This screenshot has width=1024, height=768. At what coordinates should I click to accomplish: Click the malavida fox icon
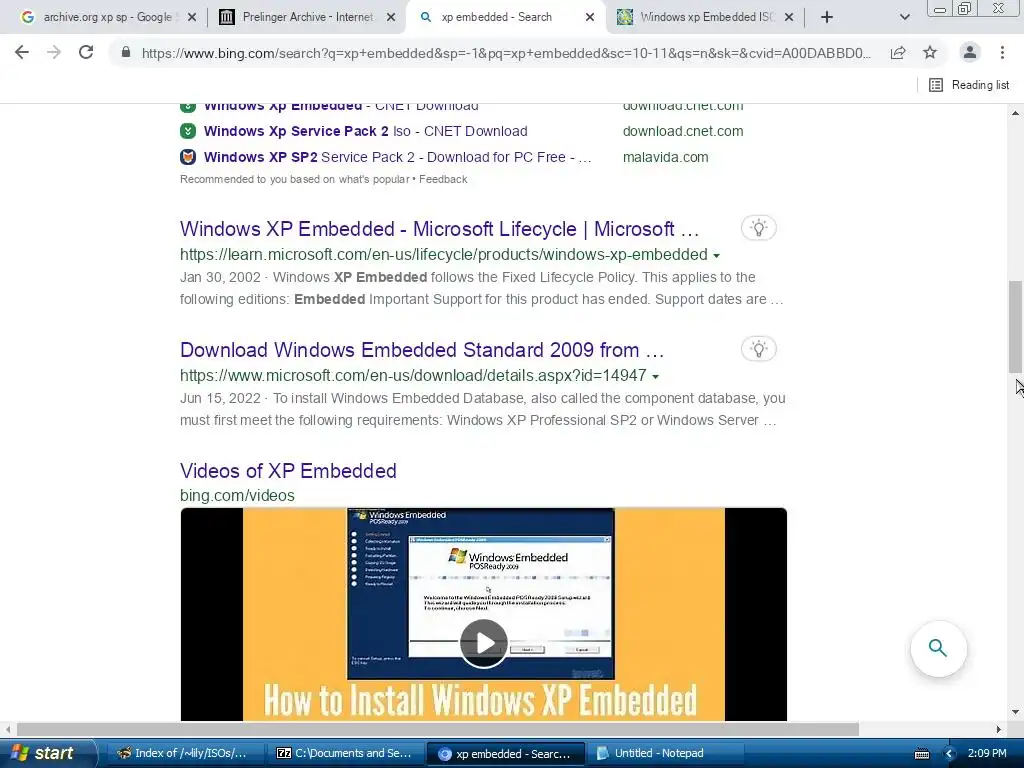point(188,157)
